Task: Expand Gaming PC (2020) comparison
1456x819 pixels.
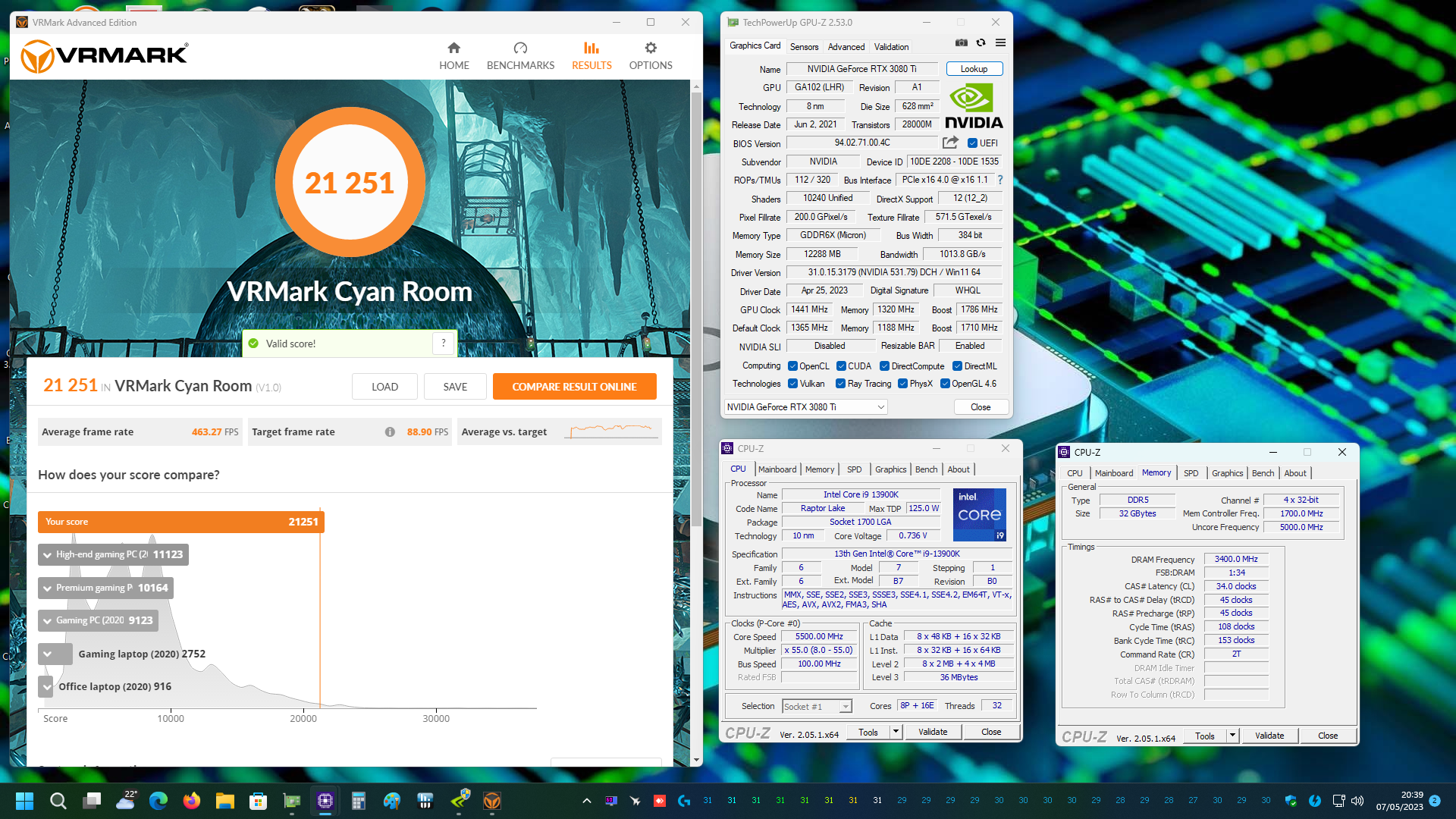Action: point(48,620)
